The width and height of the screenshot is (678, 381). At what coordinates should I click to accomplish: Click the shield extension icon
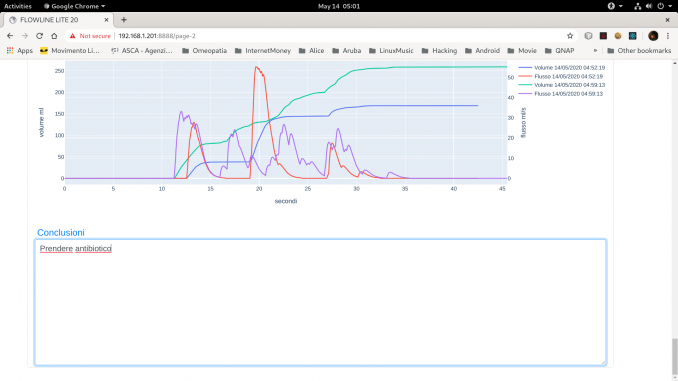click(x=588, y=36)
